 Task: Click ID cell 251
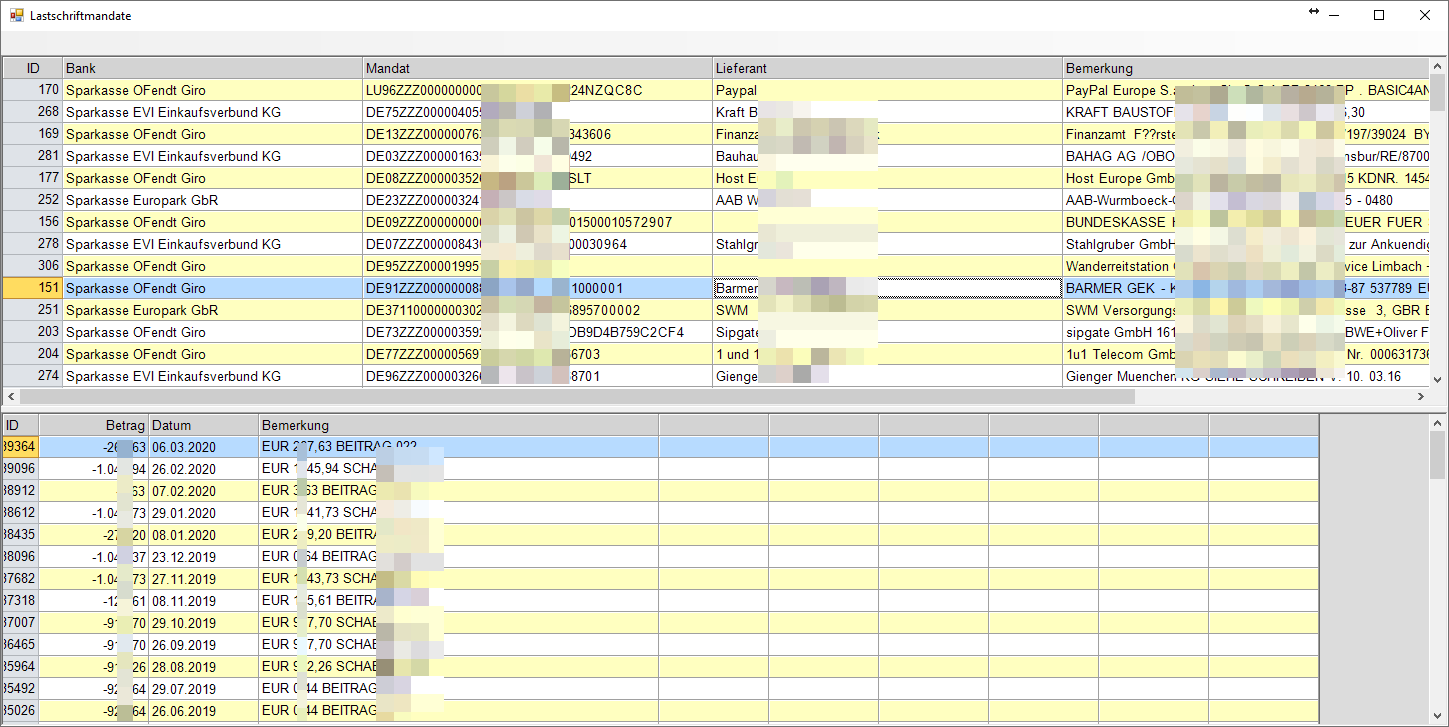tap(33, 310)
